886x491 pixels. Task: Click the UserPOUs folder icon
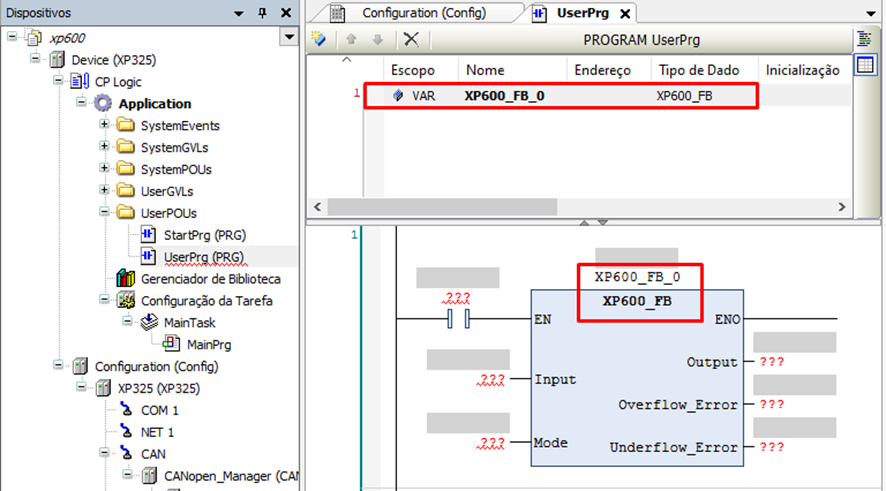pyautogui.click(x=125, y=213)
